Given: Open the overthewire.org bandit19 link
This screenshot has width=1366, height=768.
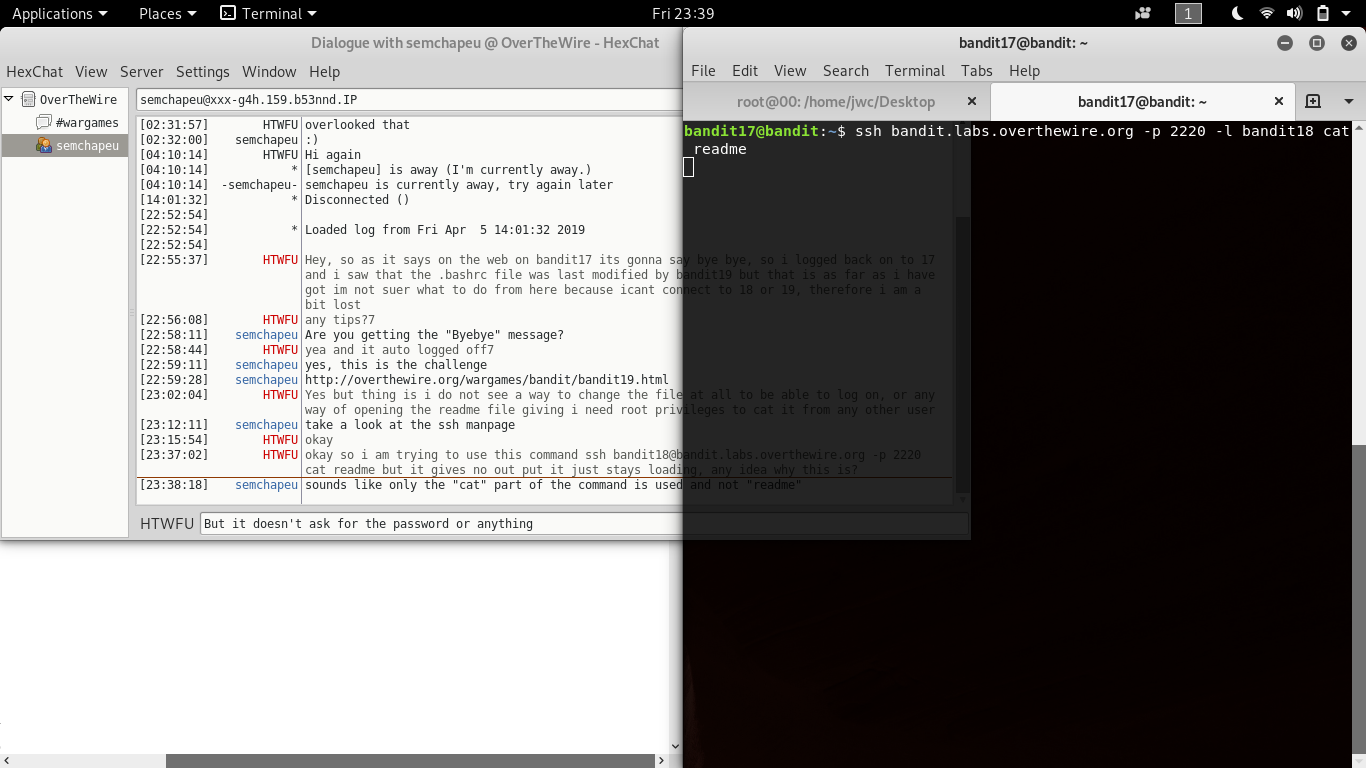Looking at the screenshot, I should 487,380.
